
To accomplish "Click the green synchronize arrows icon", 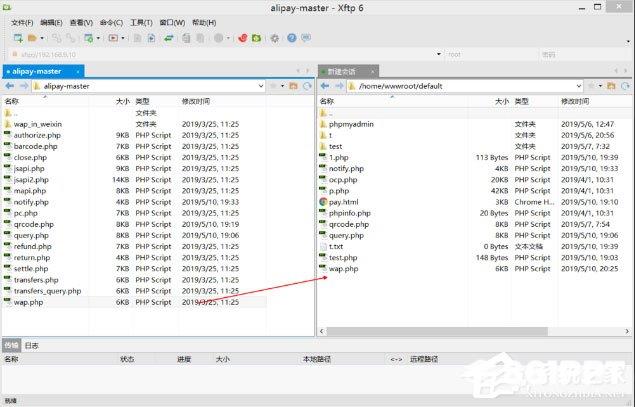I will pyautogui.click(x=169, y=38).
